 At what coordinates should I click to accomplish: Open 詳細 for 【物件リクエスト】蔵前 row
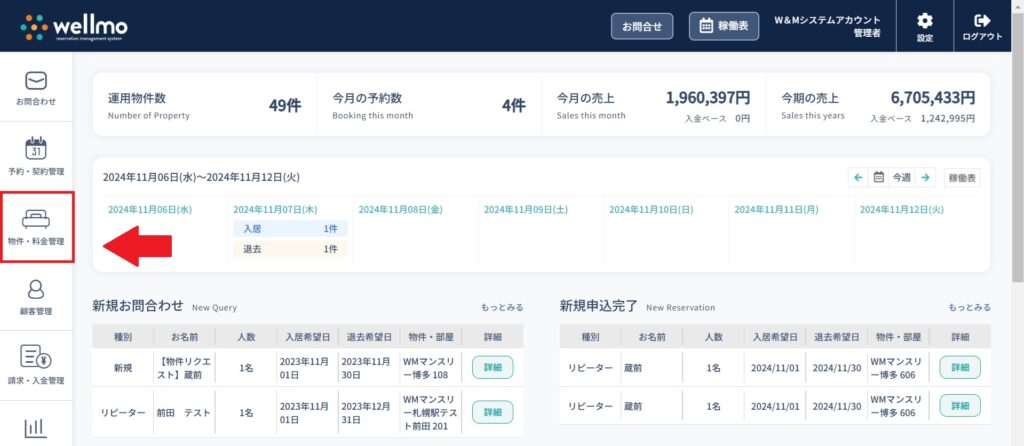(x=492, y=367)
